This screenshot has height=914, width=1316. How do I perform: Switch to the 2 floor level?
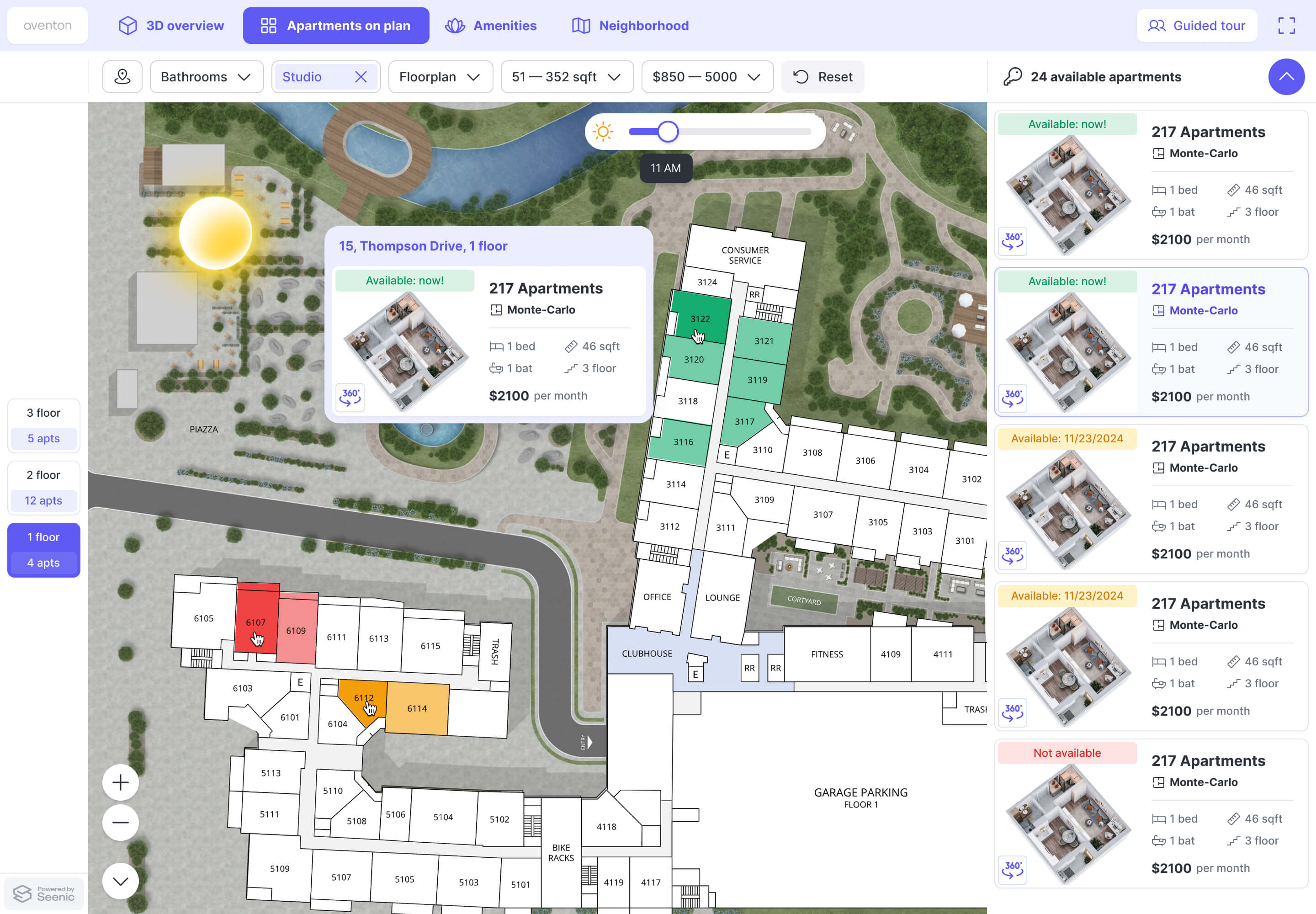pyautogui.click(x=43, y=475)
